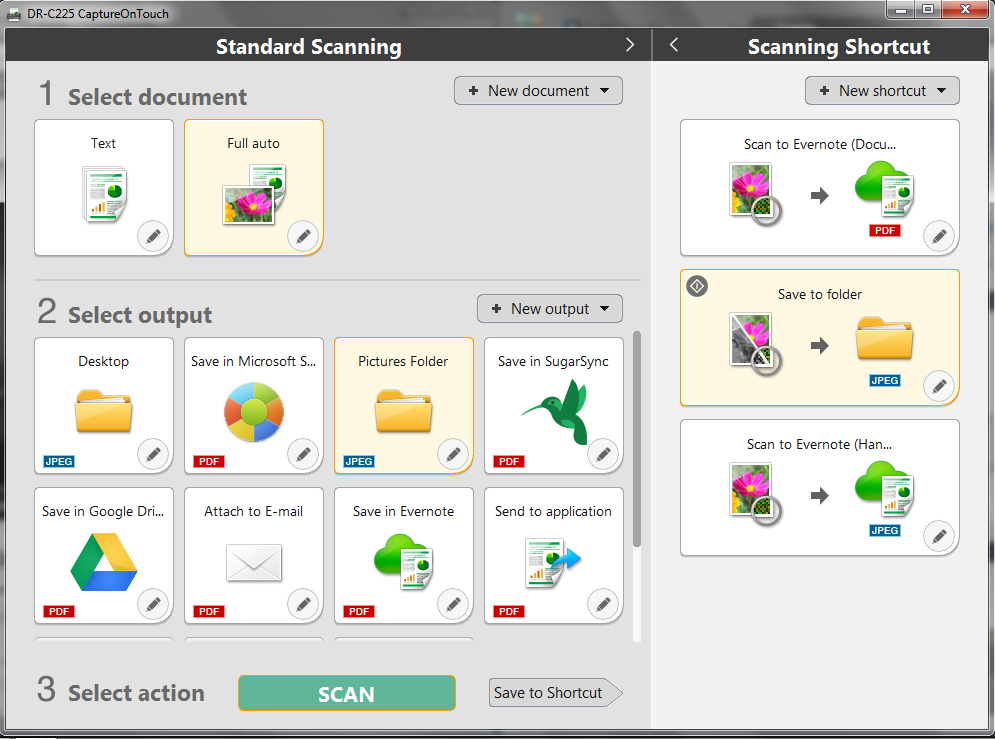Edit the Attach to E-mail pencil
Viewport: 995px width, 739px height.
(303, 604)
